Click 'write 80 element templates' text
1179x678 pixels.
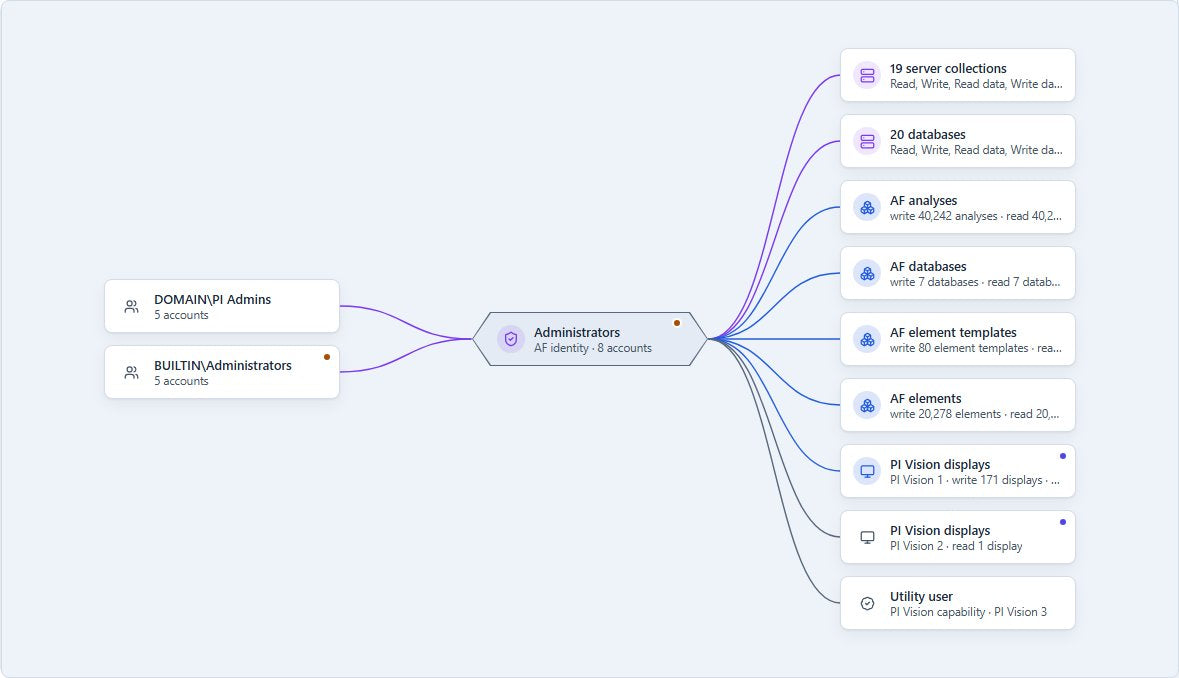click(959, 348)
